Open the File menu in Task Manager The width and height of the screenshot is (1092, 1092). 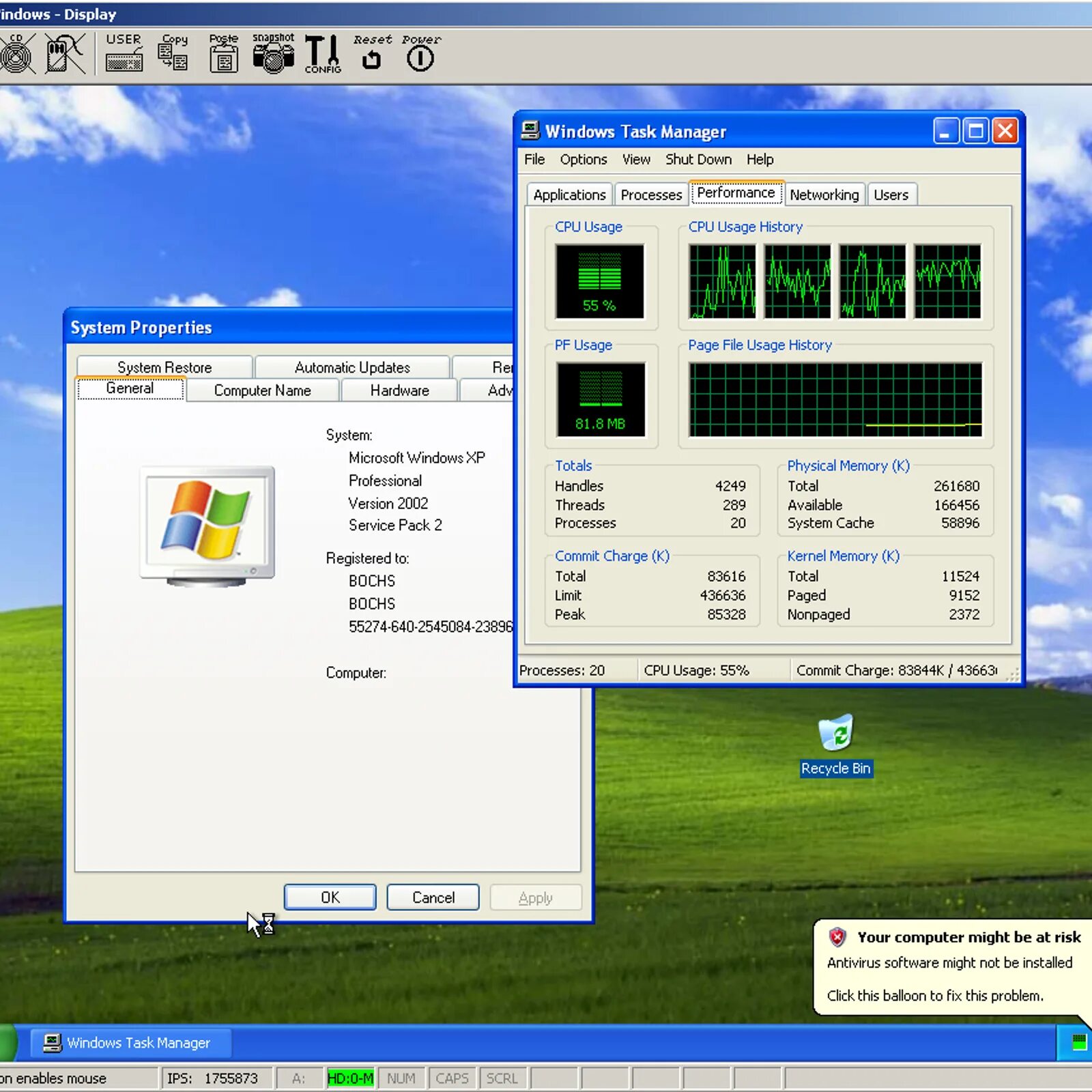(534, 160)
